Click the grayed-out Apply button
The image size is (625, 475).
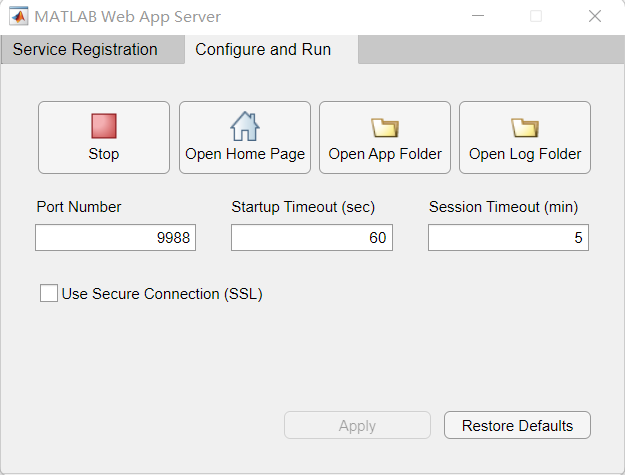[x=357, y=425]
